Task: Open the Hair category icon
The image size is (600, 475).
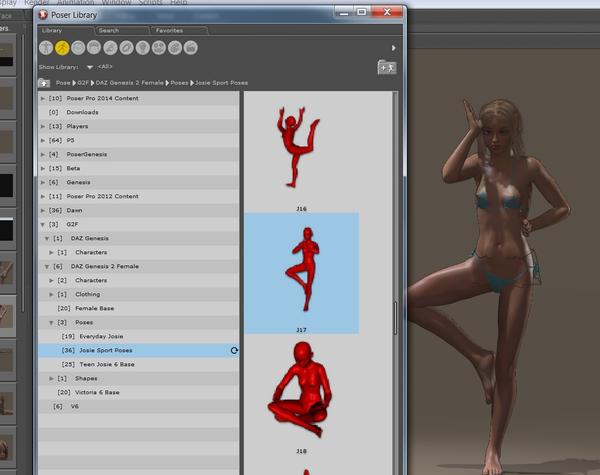Action: tap(94, 48)
